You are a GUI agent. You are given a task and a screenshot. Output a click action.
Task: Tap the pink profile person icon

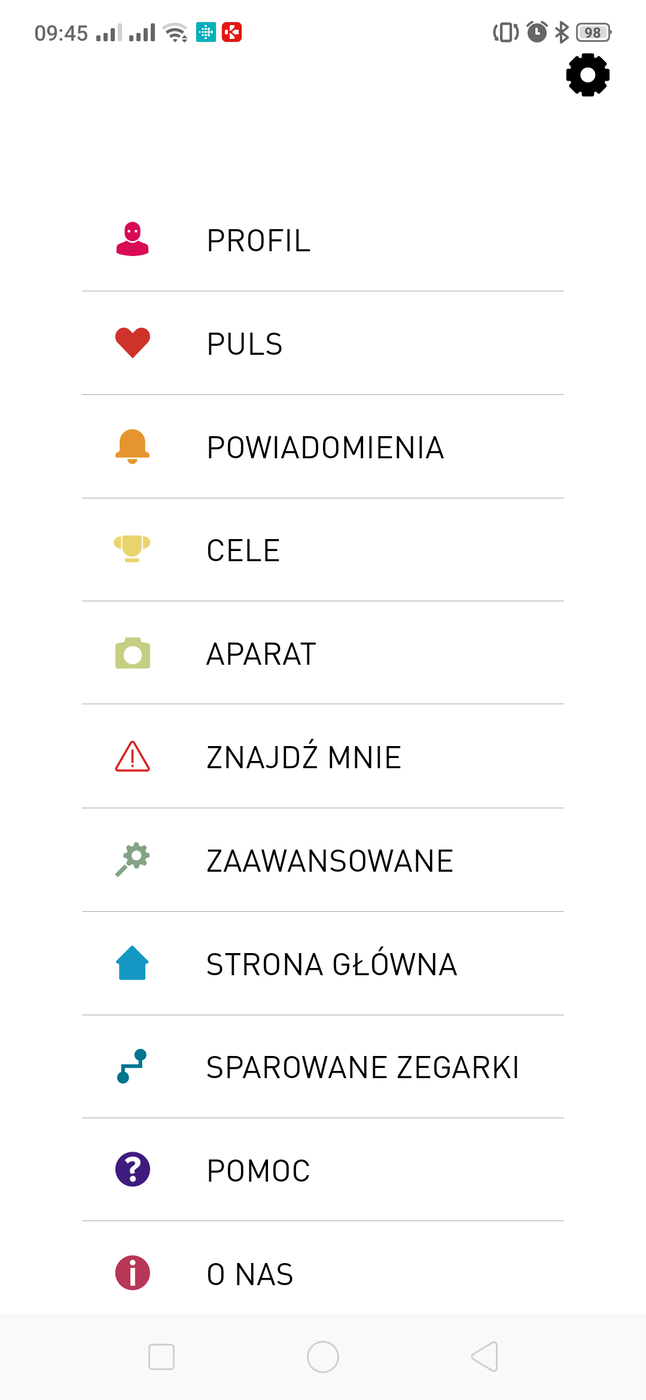coord(132,240)
